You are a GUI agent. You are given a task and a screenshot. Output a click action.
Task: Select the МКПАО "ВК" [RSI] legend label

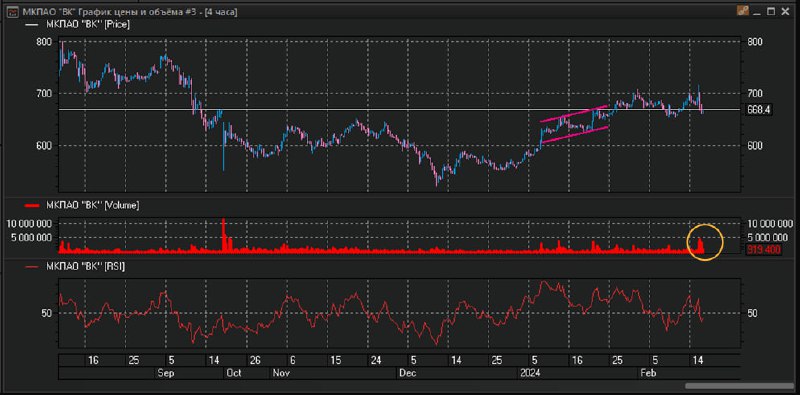pyautogui.click(x=85, y=266)
